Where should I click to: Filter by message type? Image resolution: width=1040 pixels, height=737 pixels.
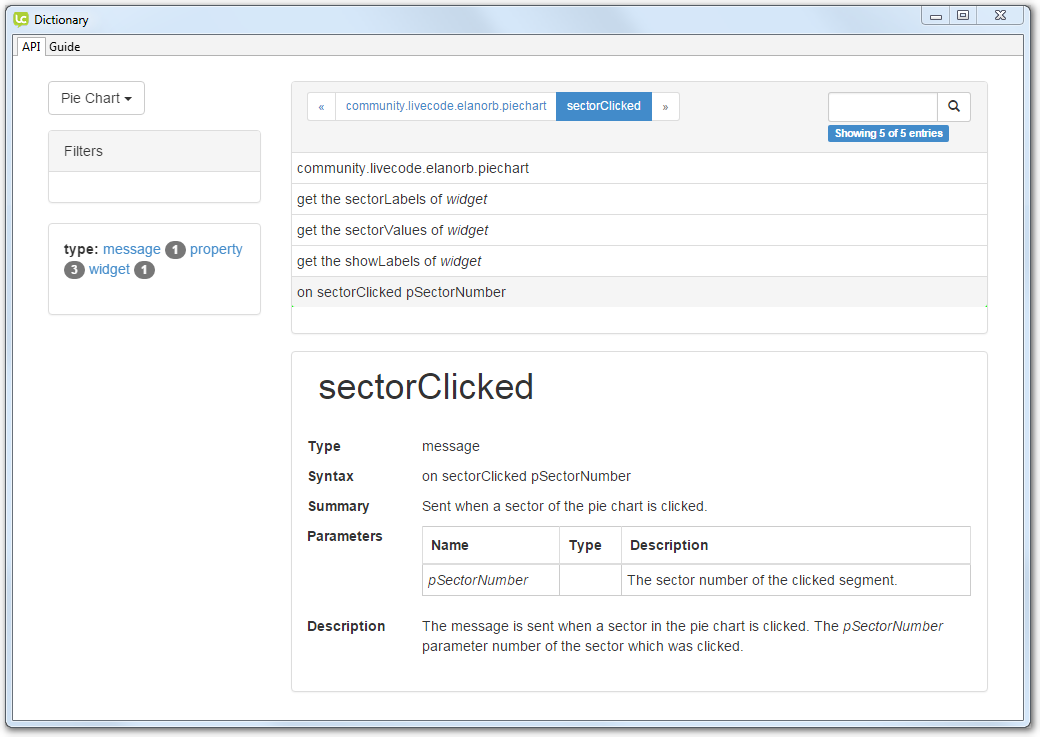(x=131, y=249)
